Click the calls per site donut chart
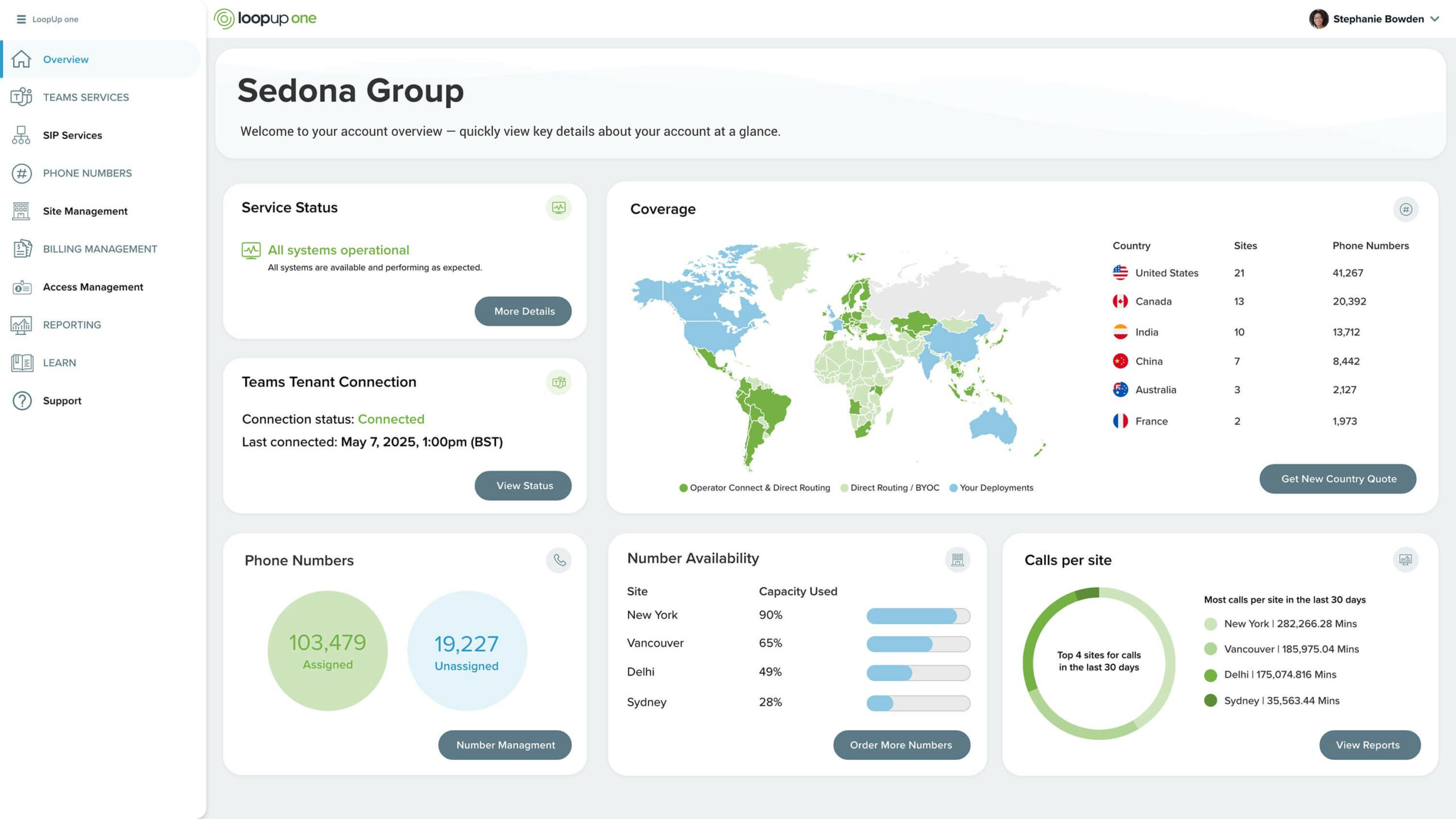The width and height of the screenshot is (1456, 819). [x=1099, y=663]
